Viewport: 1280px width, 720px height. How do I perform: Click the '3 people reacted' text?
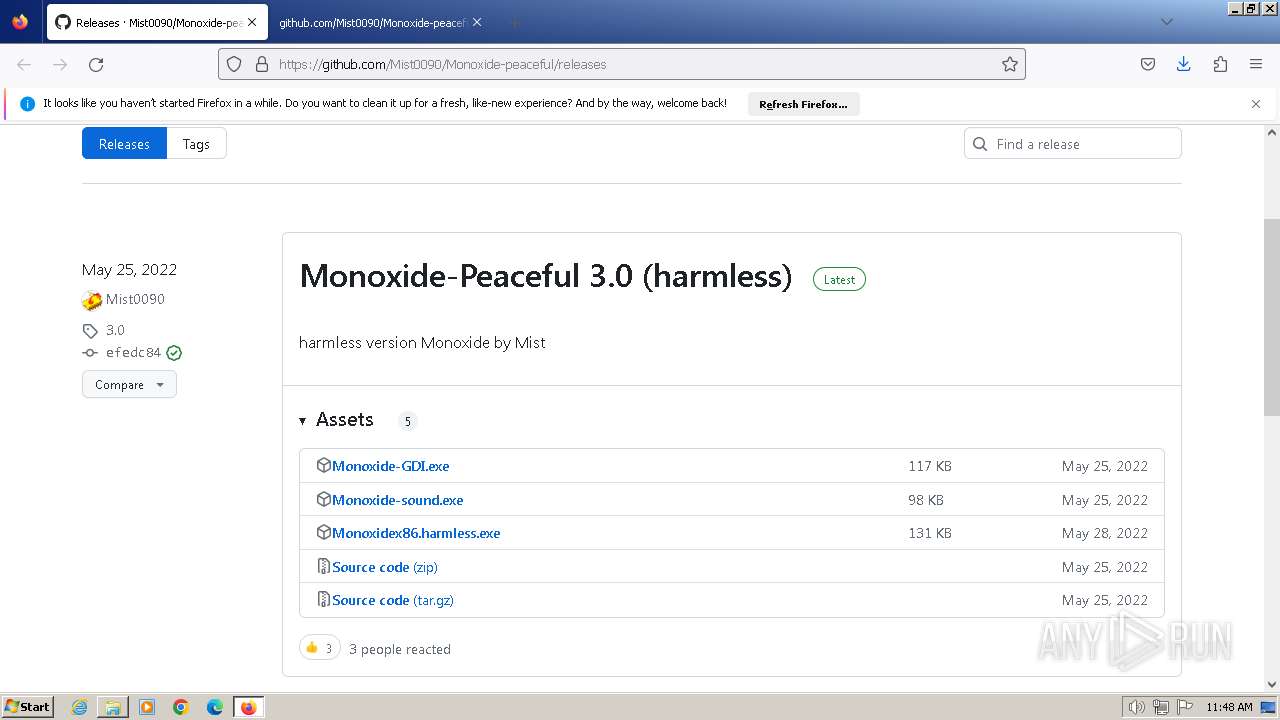point(400,649)
